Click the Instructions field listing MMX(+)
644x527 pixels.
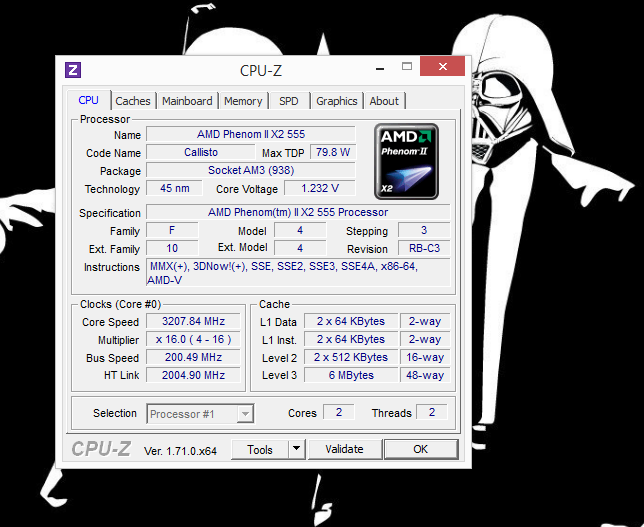(298, 273)
